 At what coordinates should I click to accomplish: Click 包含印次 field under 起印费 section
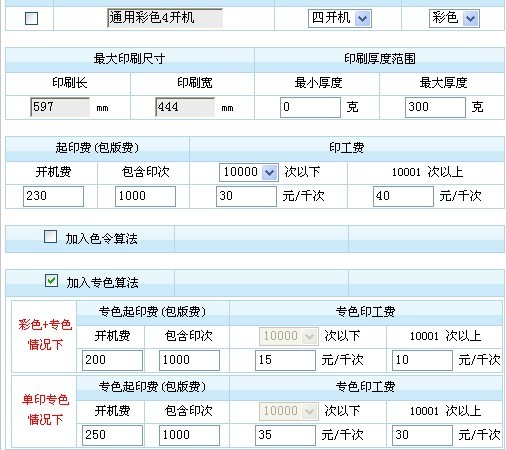(x=145, y=196)
